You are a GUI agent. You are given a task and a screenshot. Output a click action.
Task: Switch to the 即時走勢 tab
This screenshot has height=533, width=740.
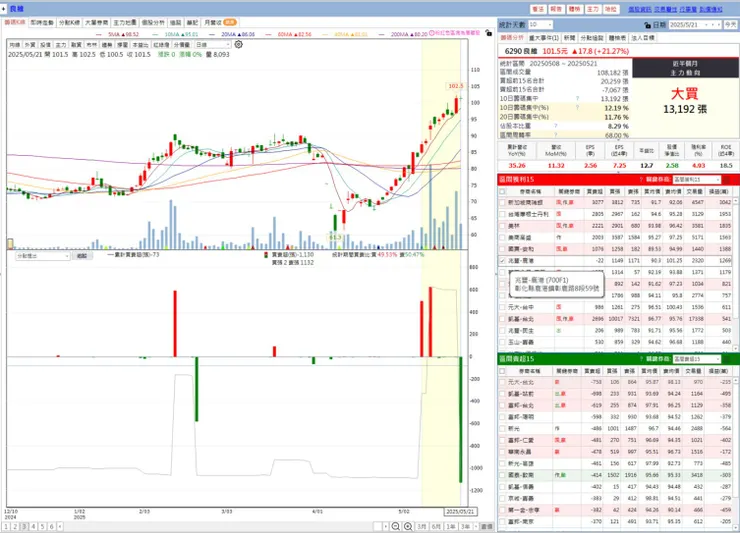42,22
